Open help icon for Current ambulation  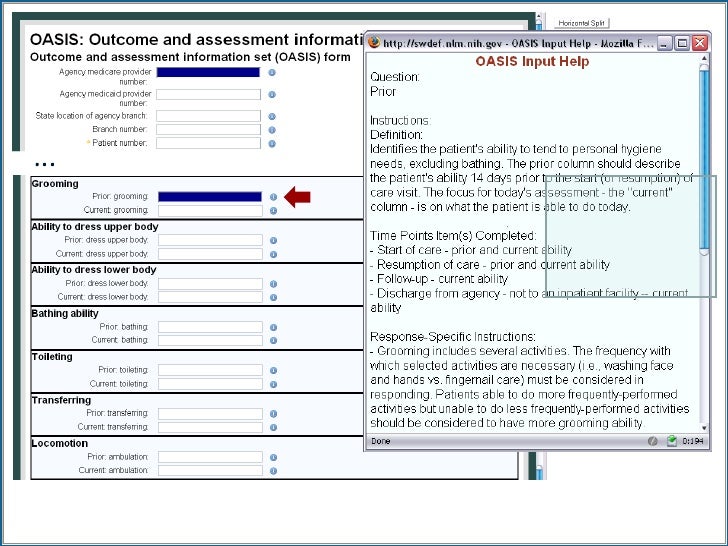point(273,471)
